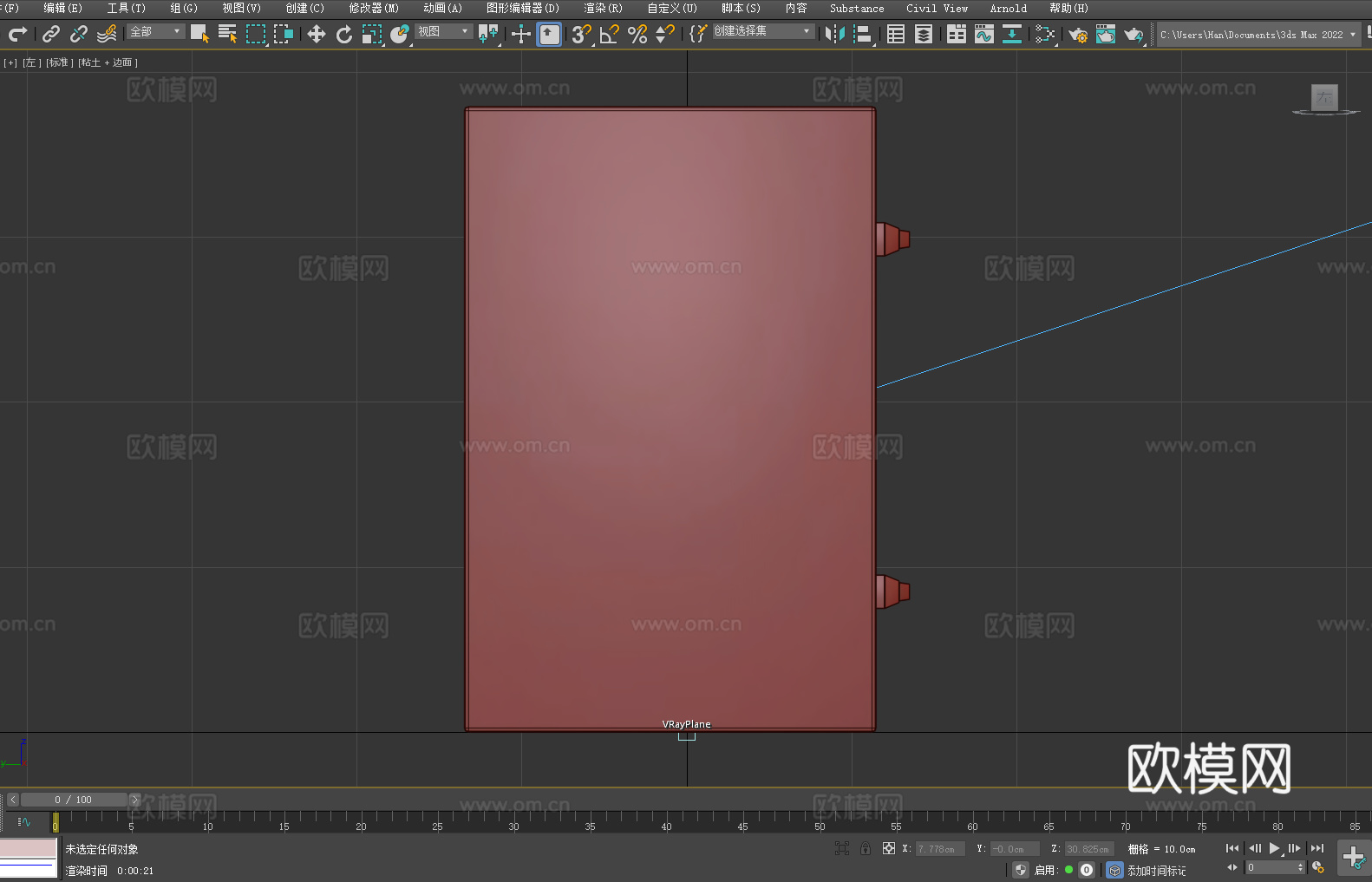The width and height of the screenshot is (1372, 882).
Task: Open Select by Name list icon
Action: pyautogui.click(x=227, y=34)
